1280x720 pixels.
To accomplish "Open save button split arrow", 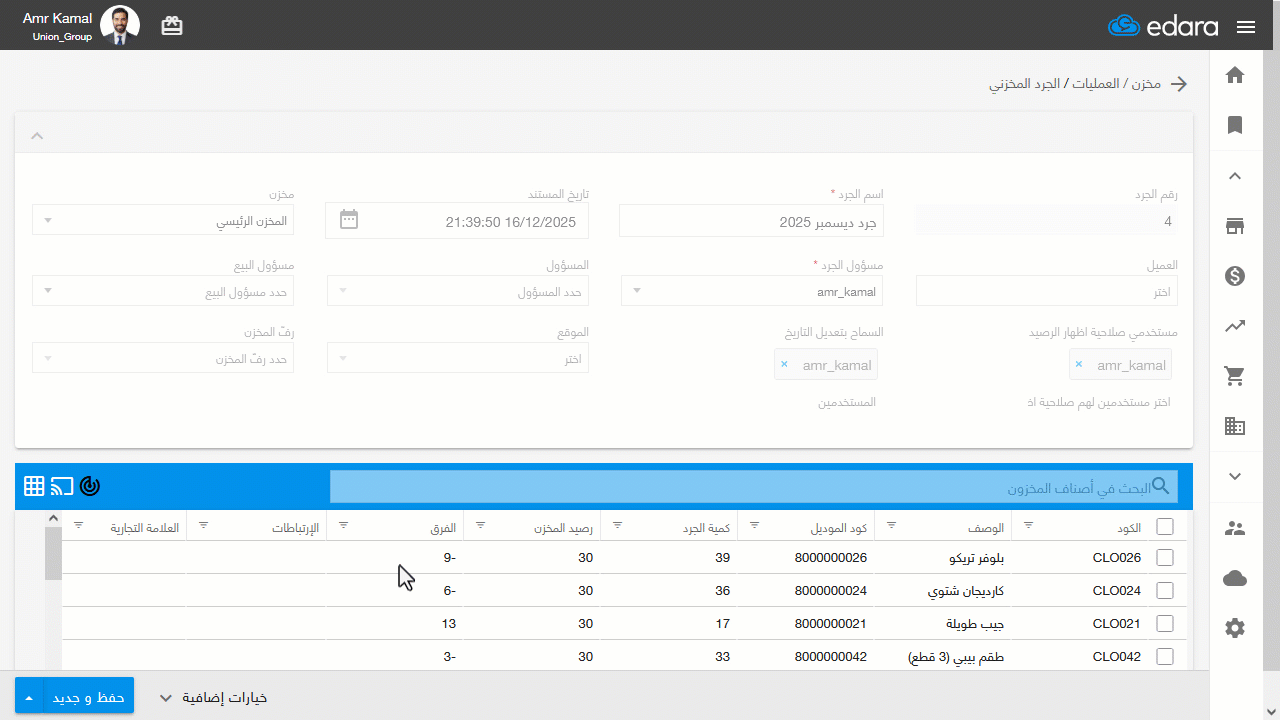I will click(30, 697).
